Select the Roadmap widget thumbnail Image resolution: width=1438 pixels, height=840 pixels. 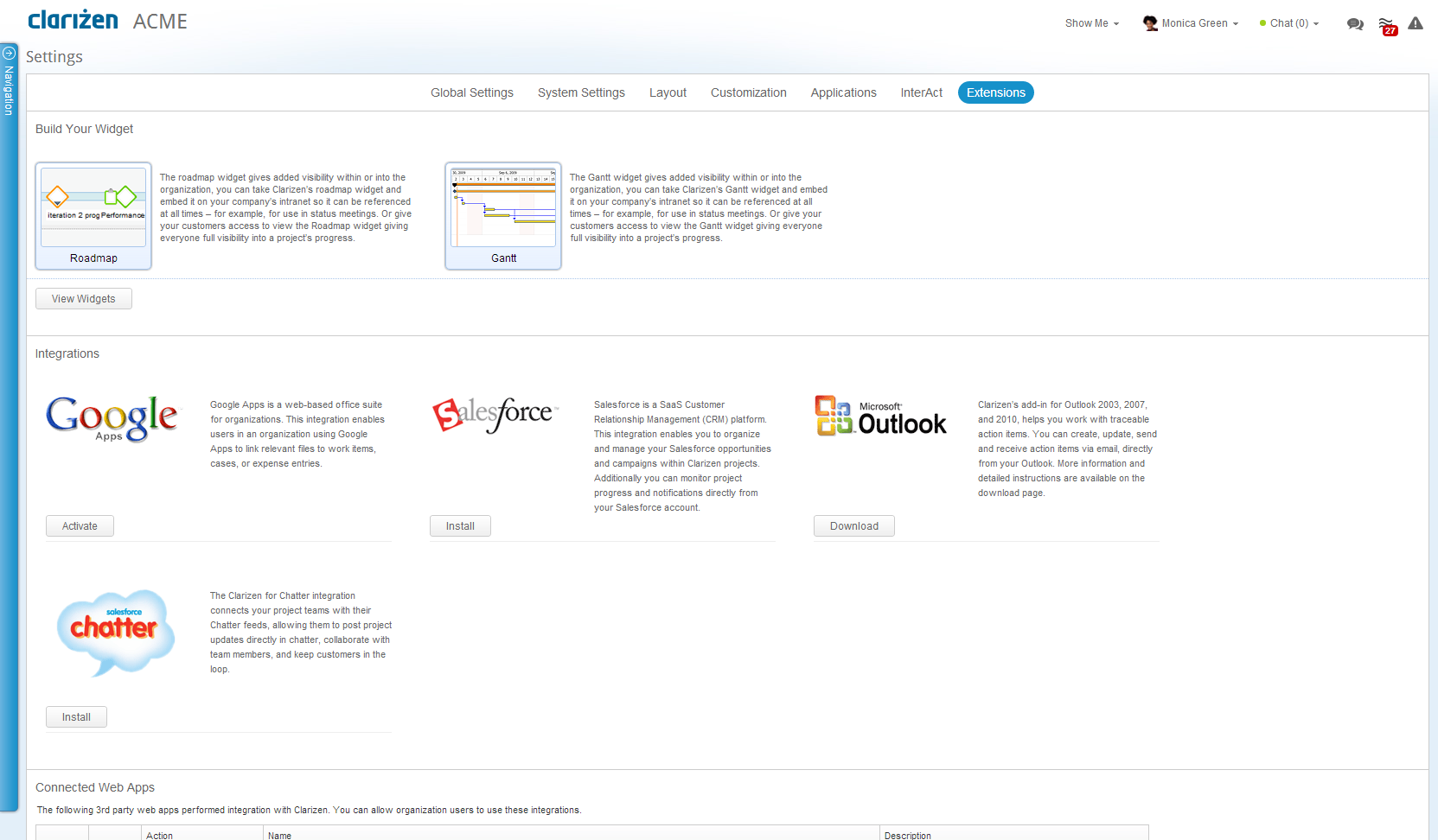pos(93,216)
